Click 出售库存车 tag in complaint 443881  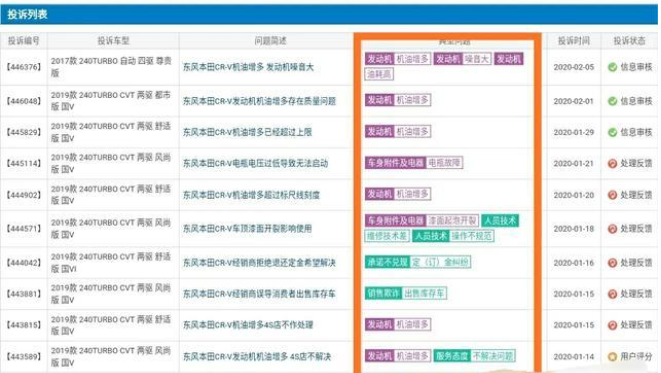point(424,293)
